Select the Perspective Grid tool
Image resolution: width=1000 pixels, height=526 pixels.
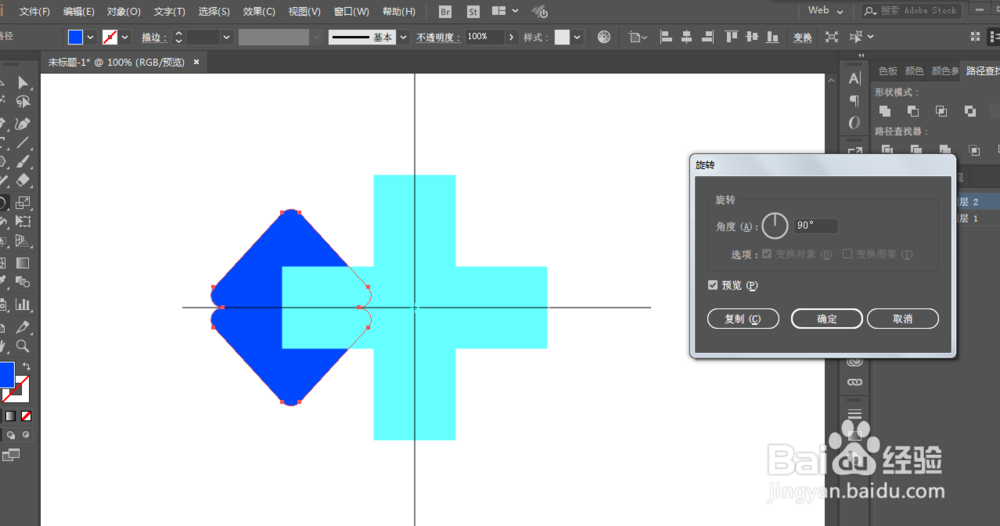23,241
